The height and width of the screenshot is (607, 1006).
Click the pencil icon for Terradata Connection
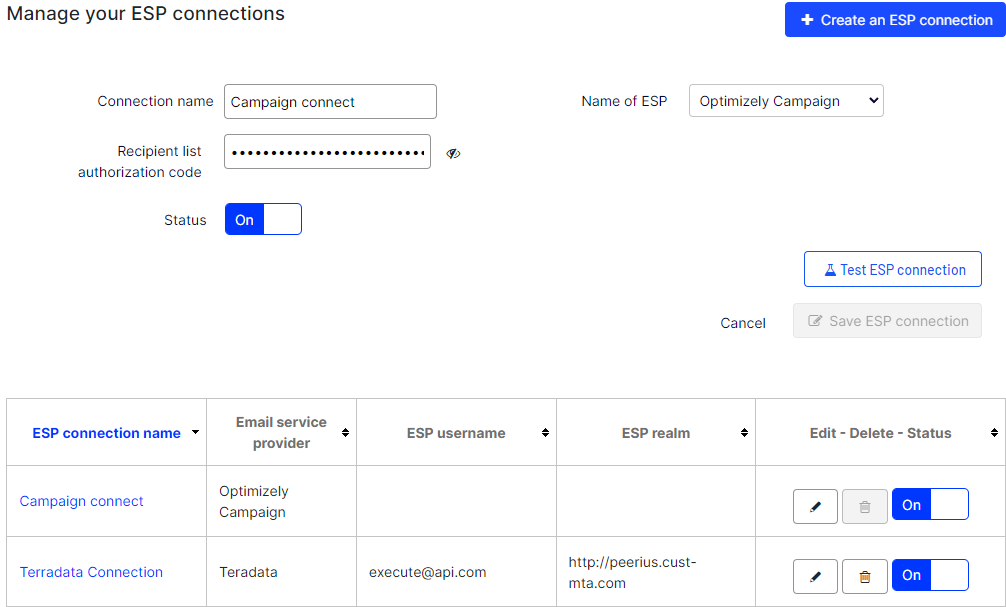815,576
